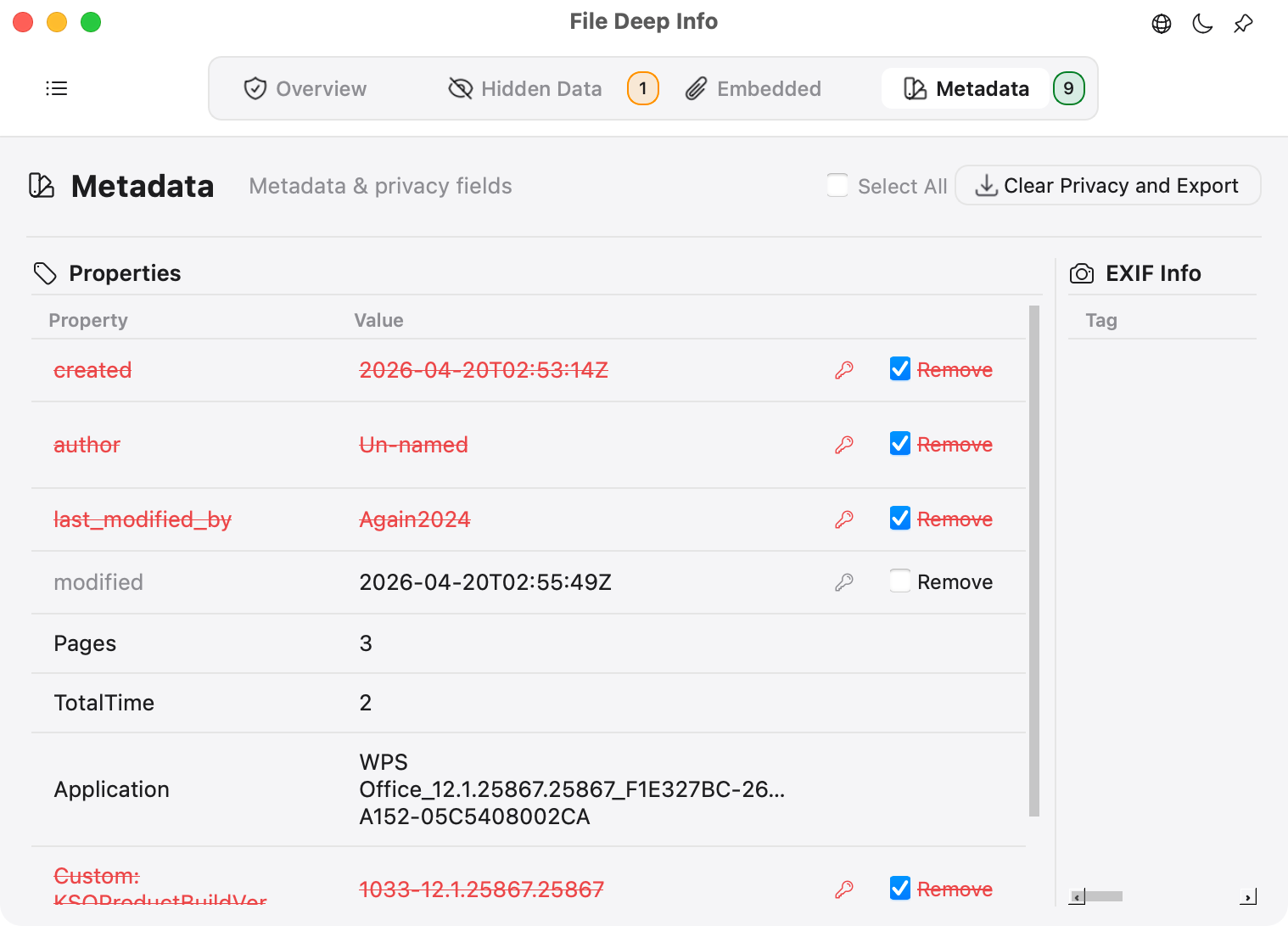The height and width of the screenshot is (926, 1288).
Task: Check Remove for modified property
Action: click(x=900, y=581)
